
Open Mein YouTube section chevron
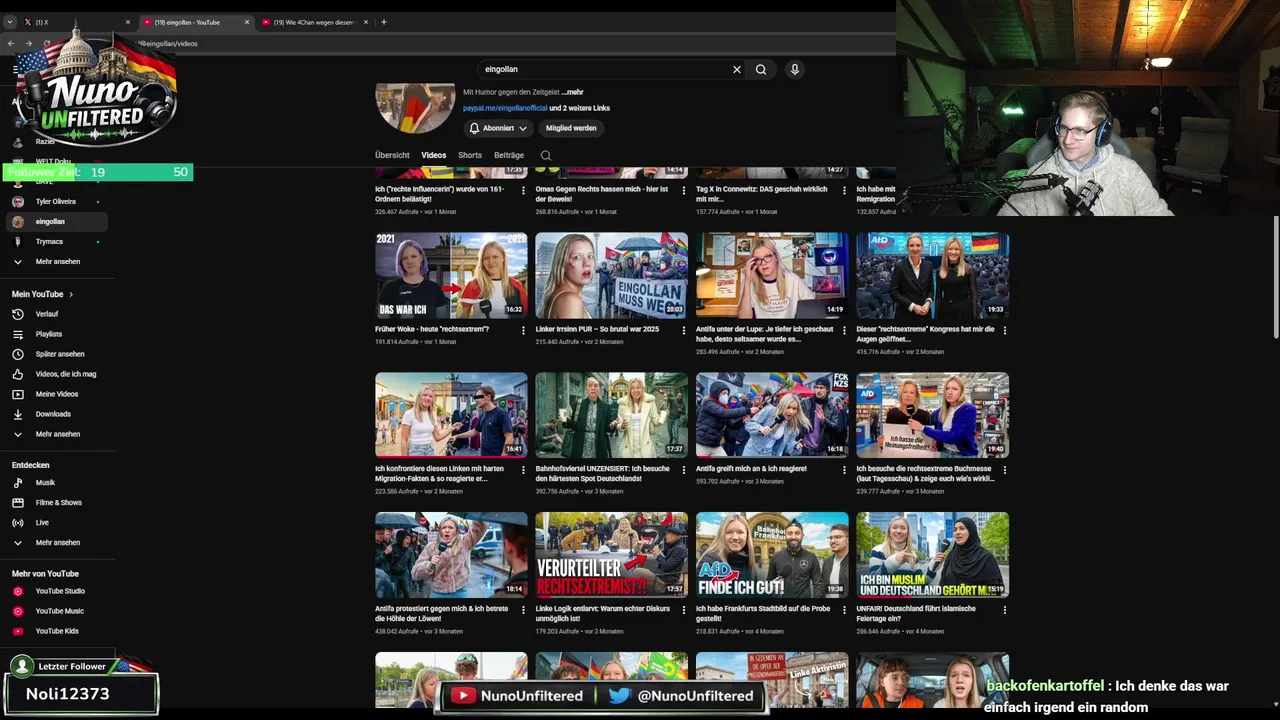tap(71, 294)
